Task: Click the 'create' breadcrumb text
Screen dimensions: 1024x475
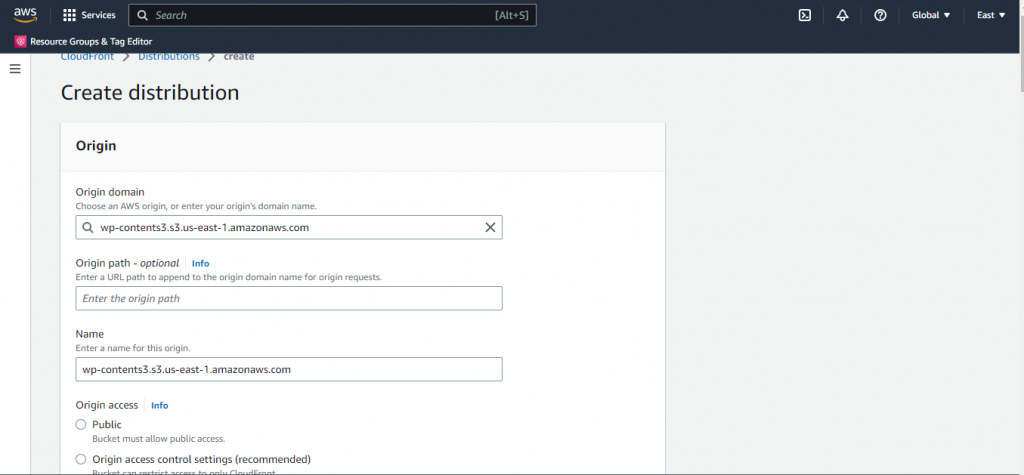Action: click(x=239, y=57)
